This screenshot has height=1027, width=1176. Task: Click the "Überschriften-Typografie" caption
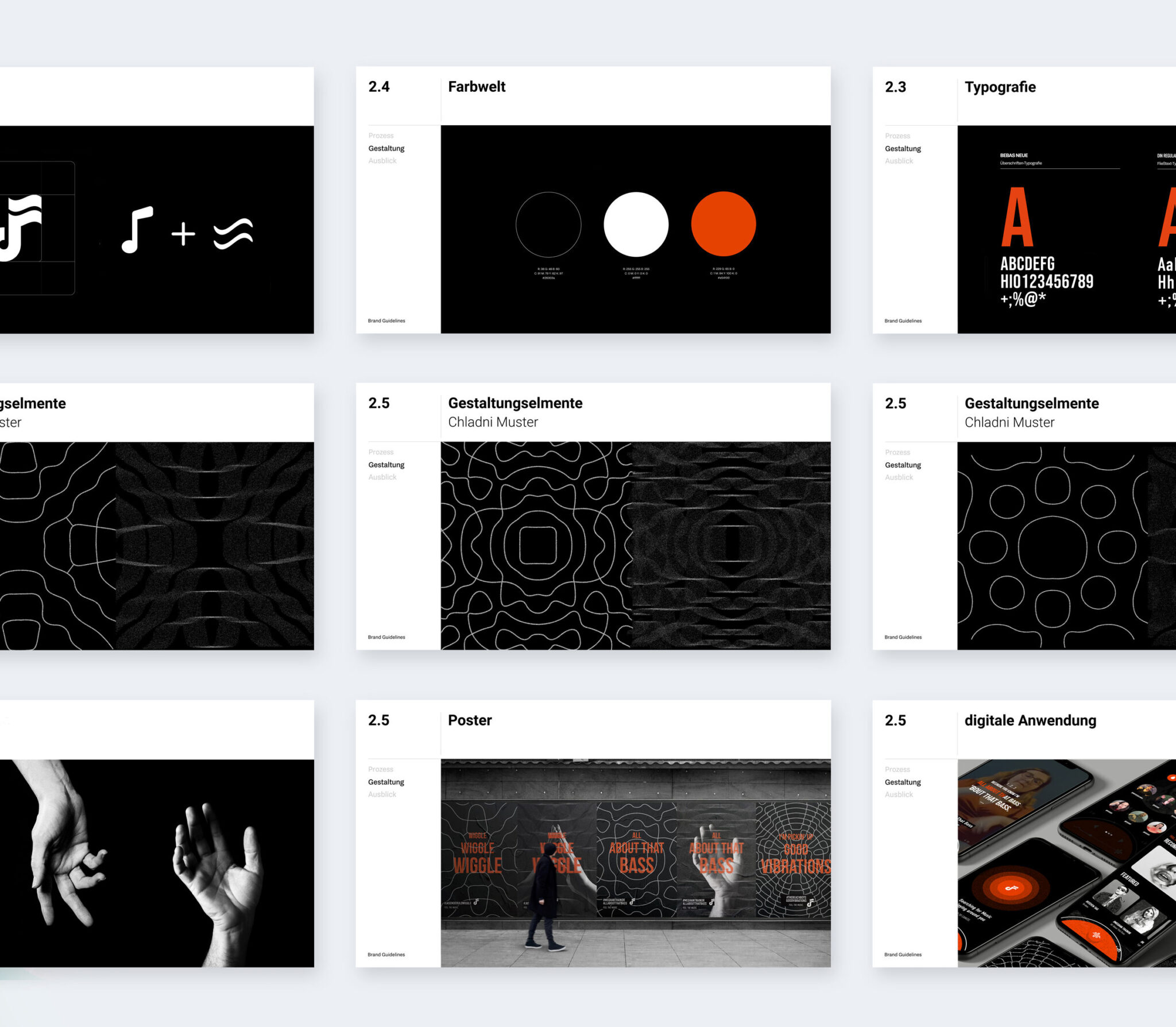click(x=1021, y=164)
